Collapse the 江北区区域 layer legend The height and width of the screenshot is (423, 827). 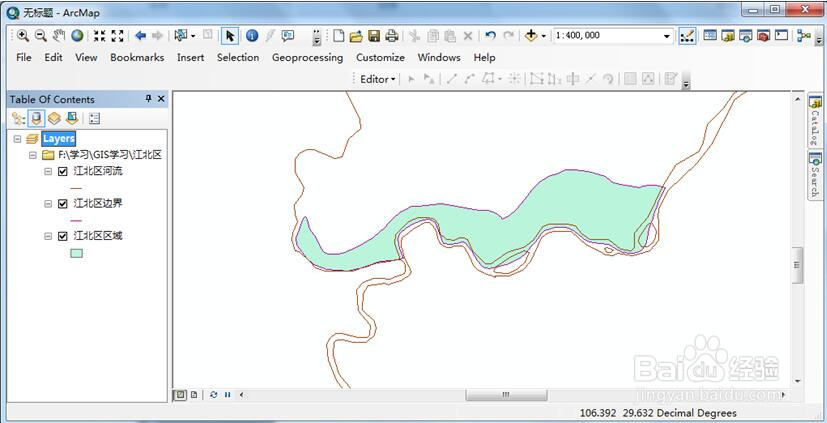click(48, 236)
